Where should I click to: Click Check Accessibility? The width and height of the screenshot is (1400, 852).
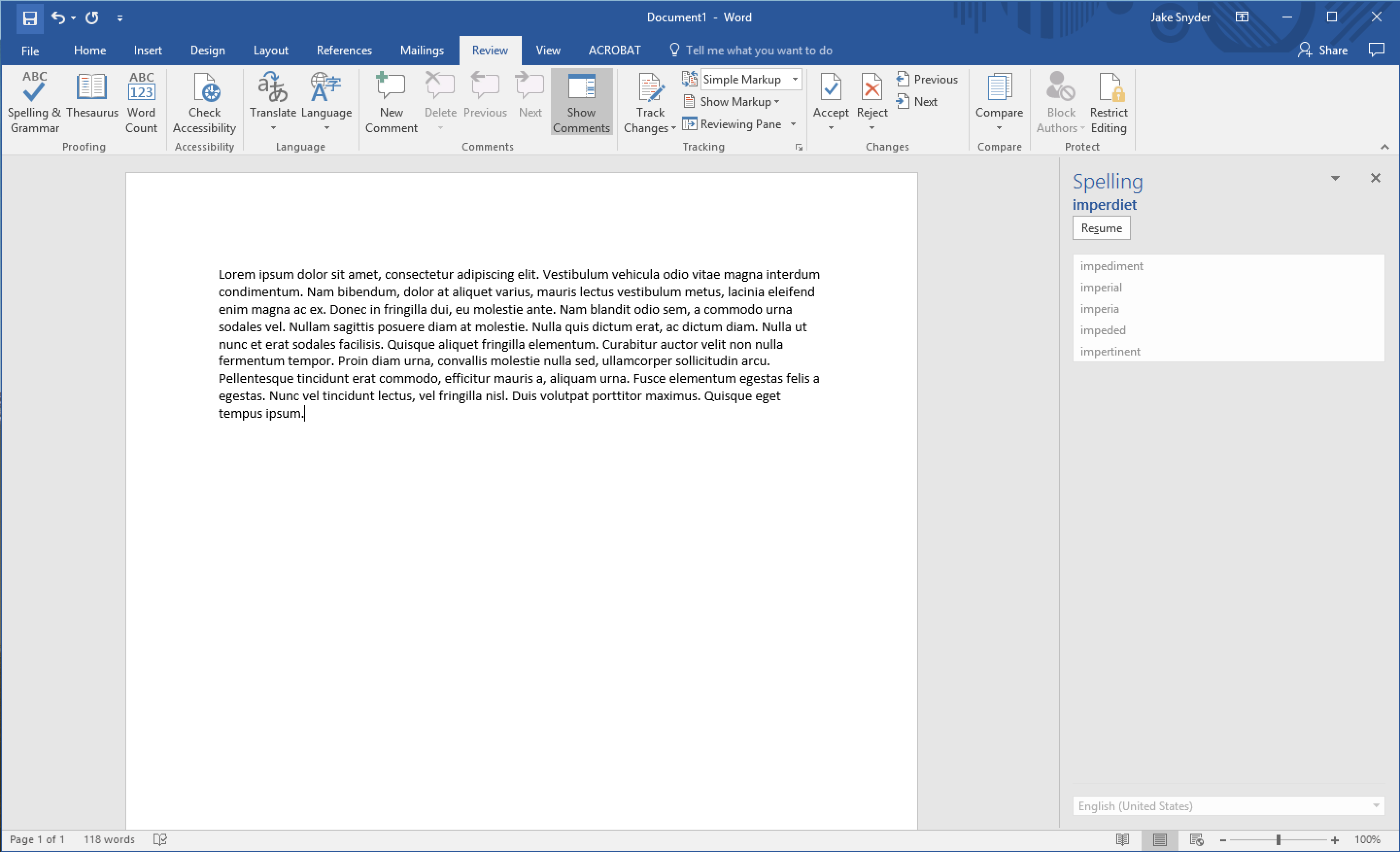205,102
